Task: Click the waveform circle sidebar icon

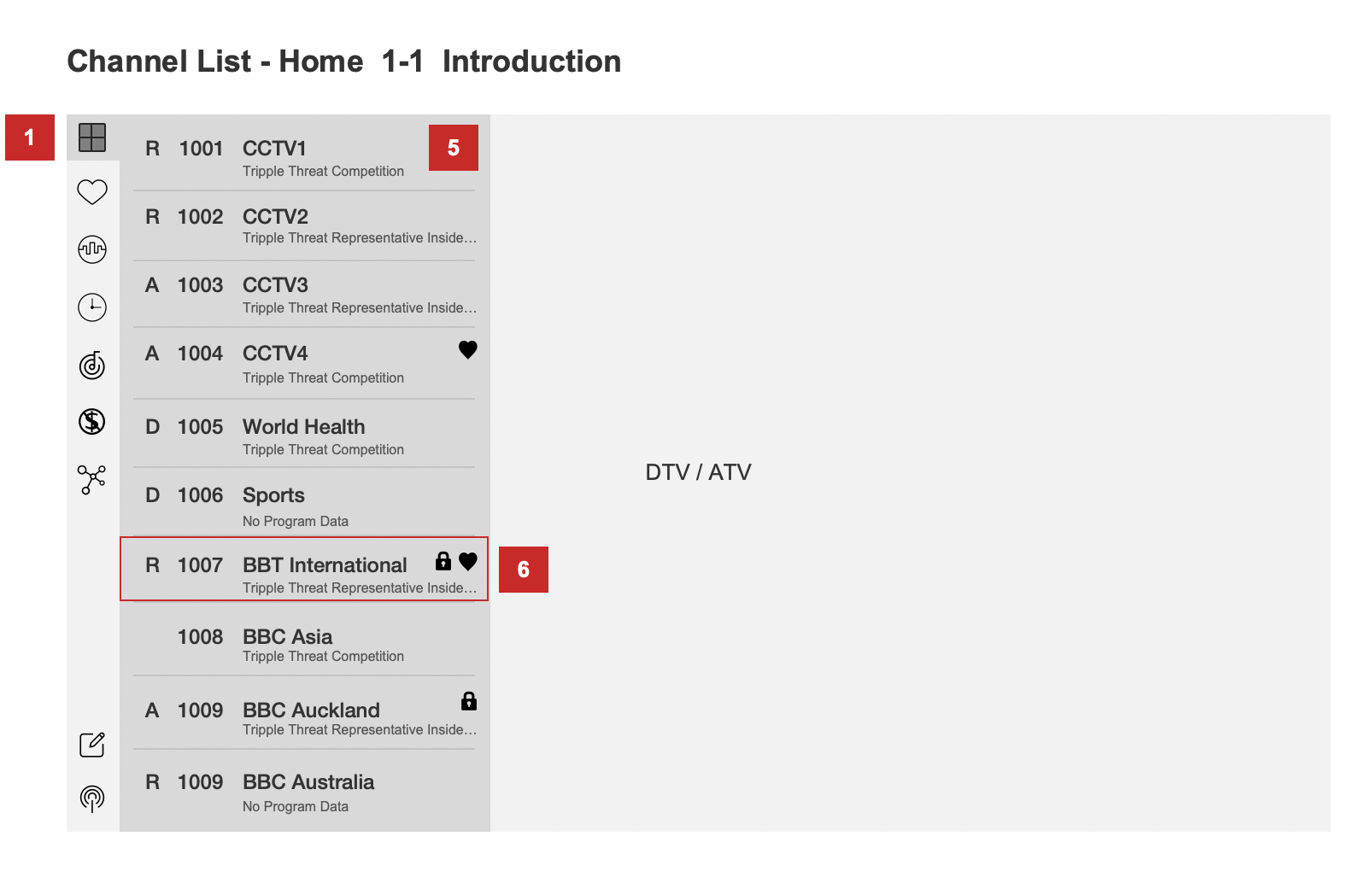Action: (92, 249)
